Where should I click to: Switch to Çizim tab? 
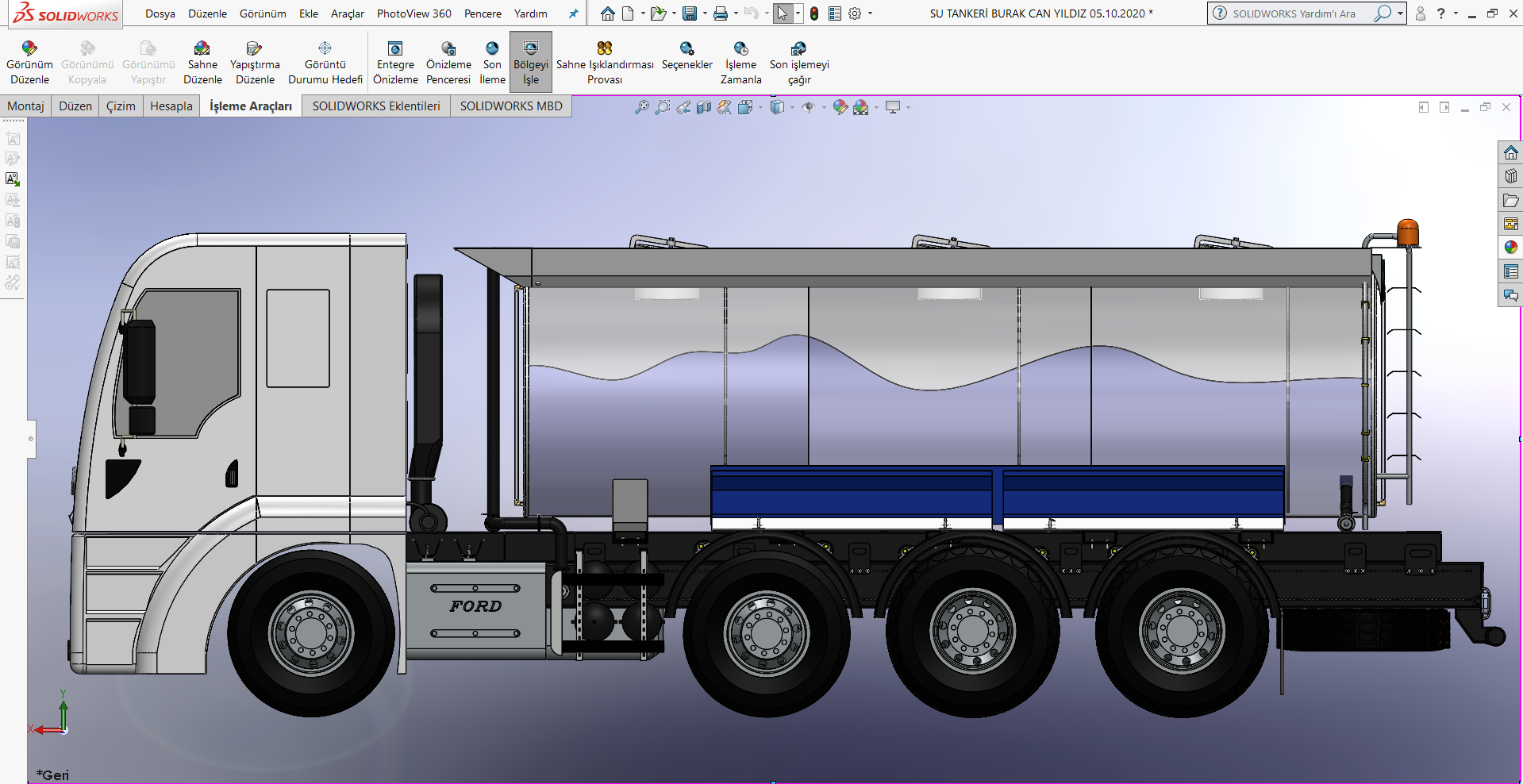coord(121,106)
